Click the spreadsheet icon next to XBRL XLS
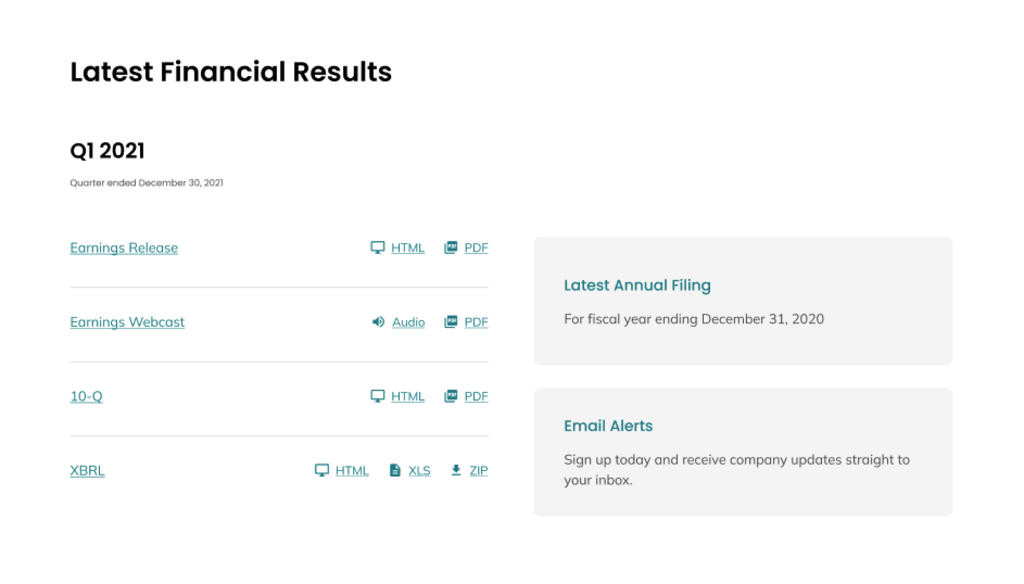This screenshot has height=584, width=1024. [x=393, y=470]
